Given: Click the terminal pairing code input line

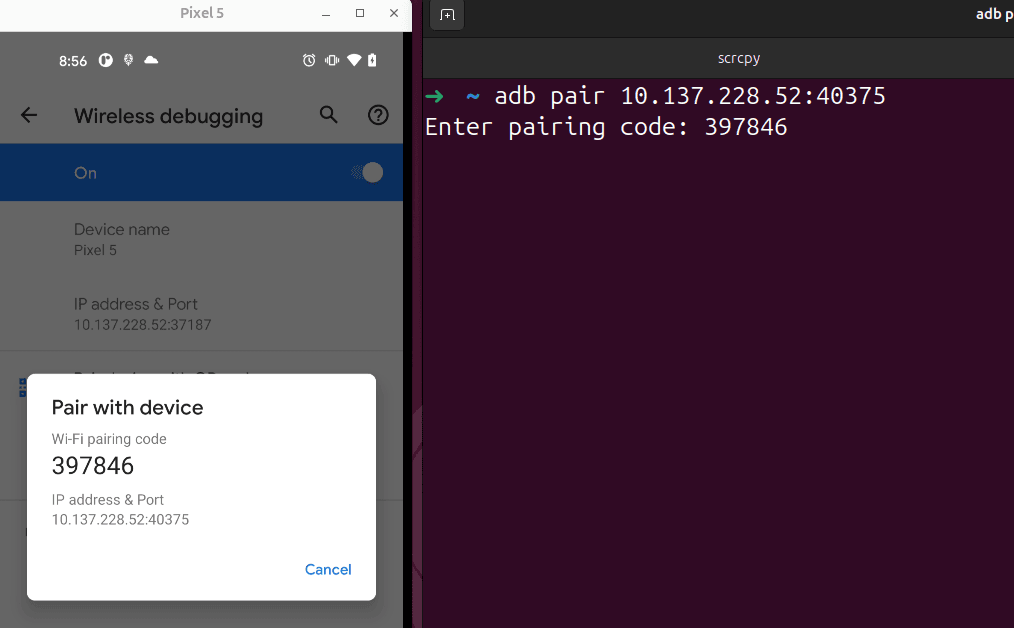Looking at the screenshot, I should [x=606, y=127].
